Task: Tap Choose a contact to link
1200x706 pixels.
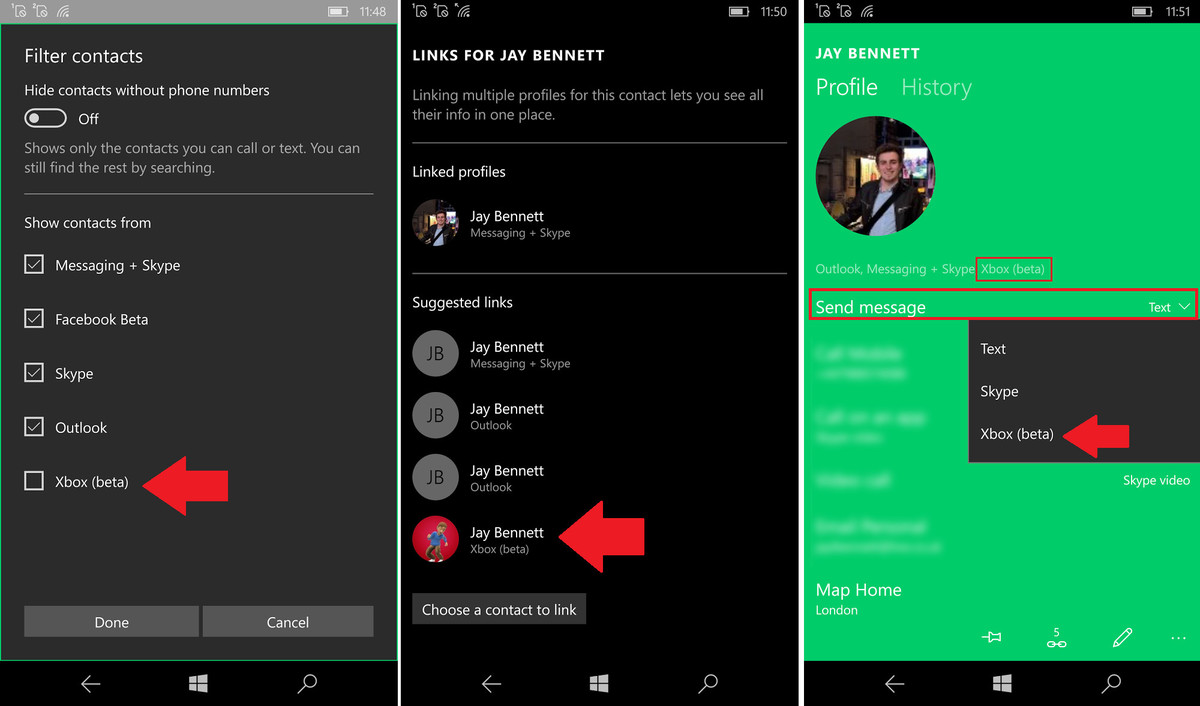Action: click(x=499, y=609)
